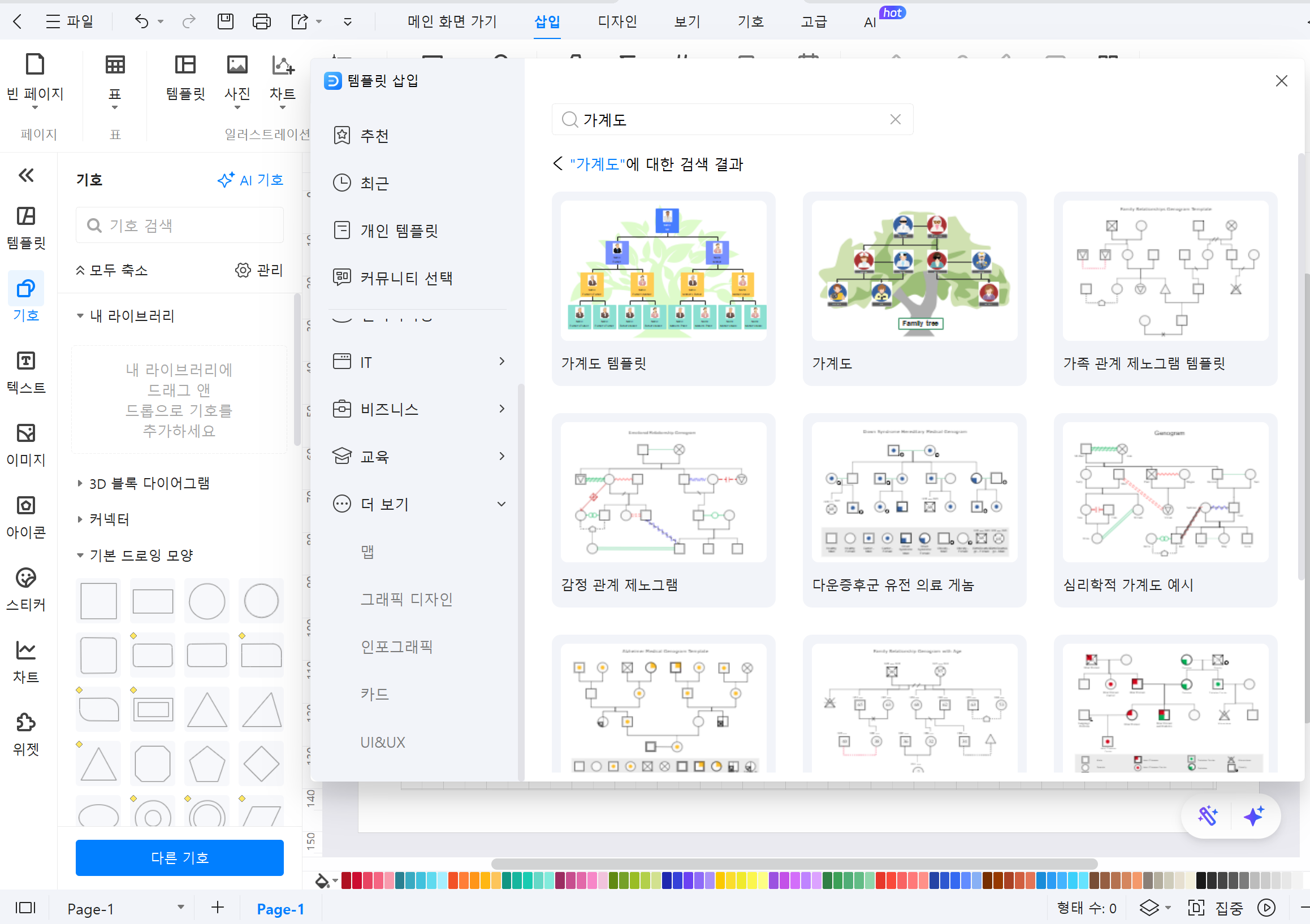
Task: Click the redo icon
Action: click(x=189, y=21)
